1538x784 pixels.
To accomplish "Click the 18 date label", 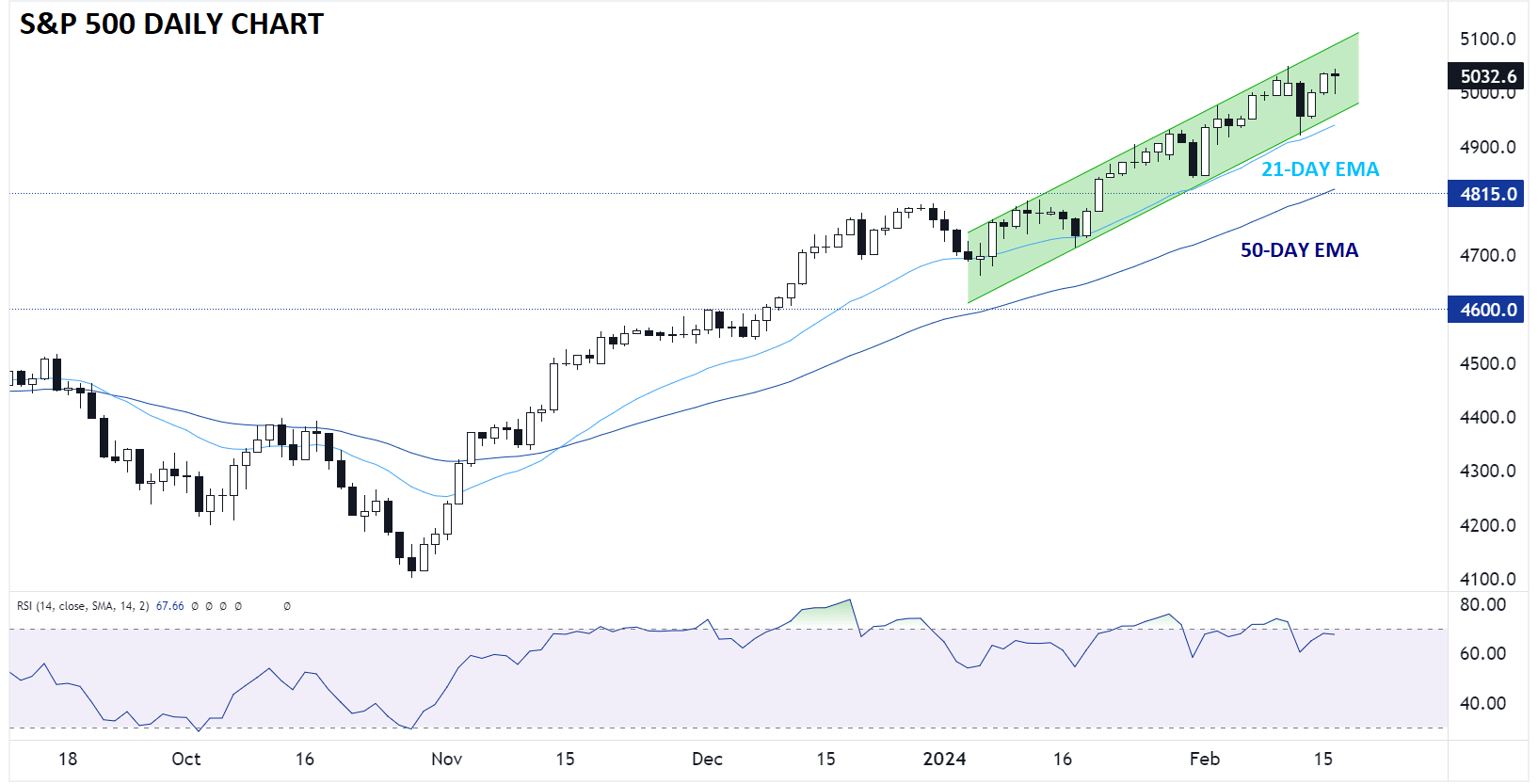I will [x=68, y=759].
